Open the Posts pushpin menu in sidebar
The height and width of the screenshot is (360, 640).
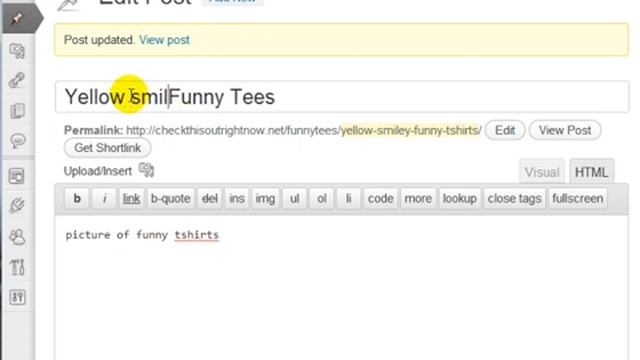[18, 18]
